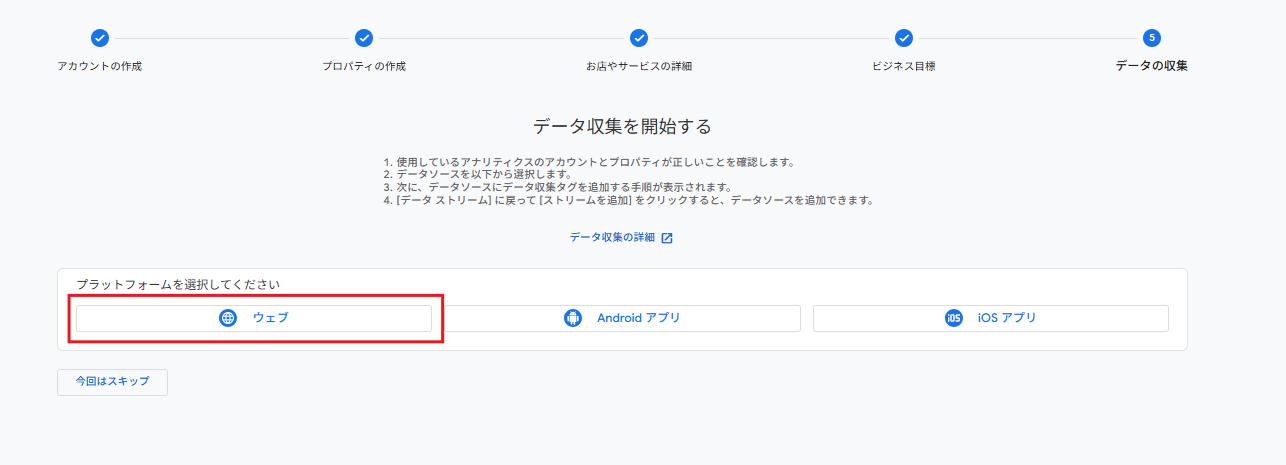Click instruction line 1 about アナリティクスのアカウント
The width and height of the screenshot is (1286, 465).
tap(589, 162)
